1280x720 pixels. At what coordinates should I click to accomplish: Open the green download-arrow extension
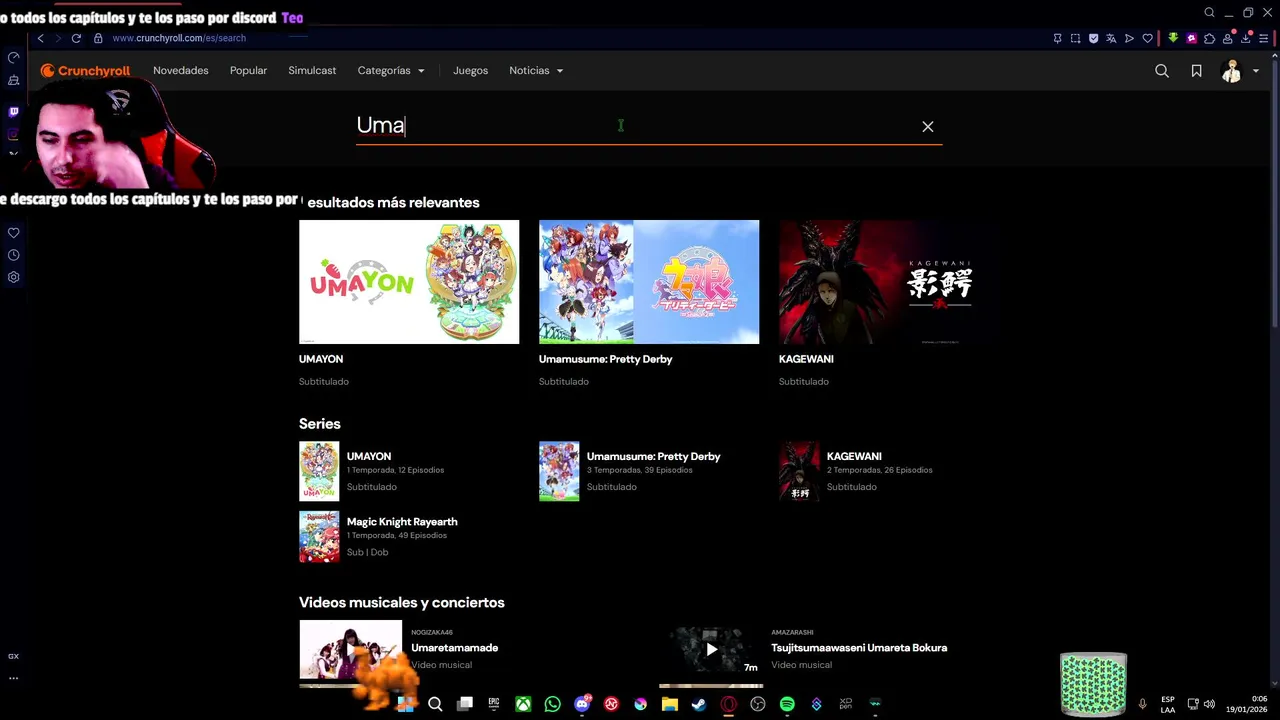[1173, 38]
